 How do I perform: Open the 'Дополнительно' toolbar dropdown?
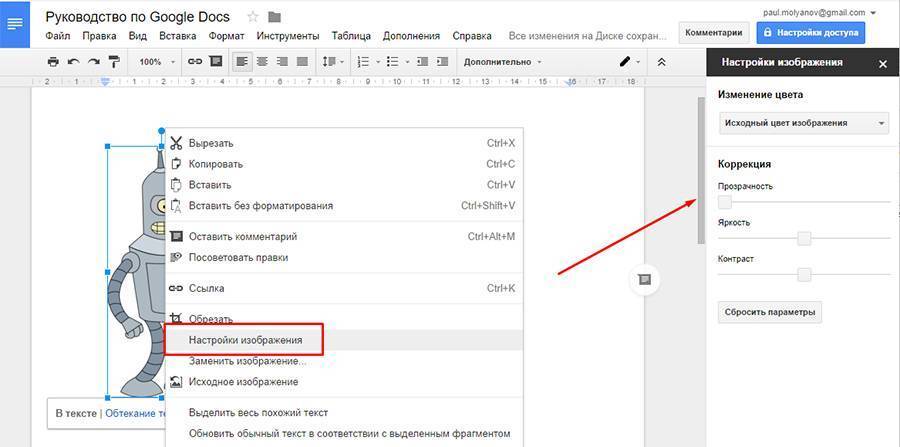click(503, 62)
